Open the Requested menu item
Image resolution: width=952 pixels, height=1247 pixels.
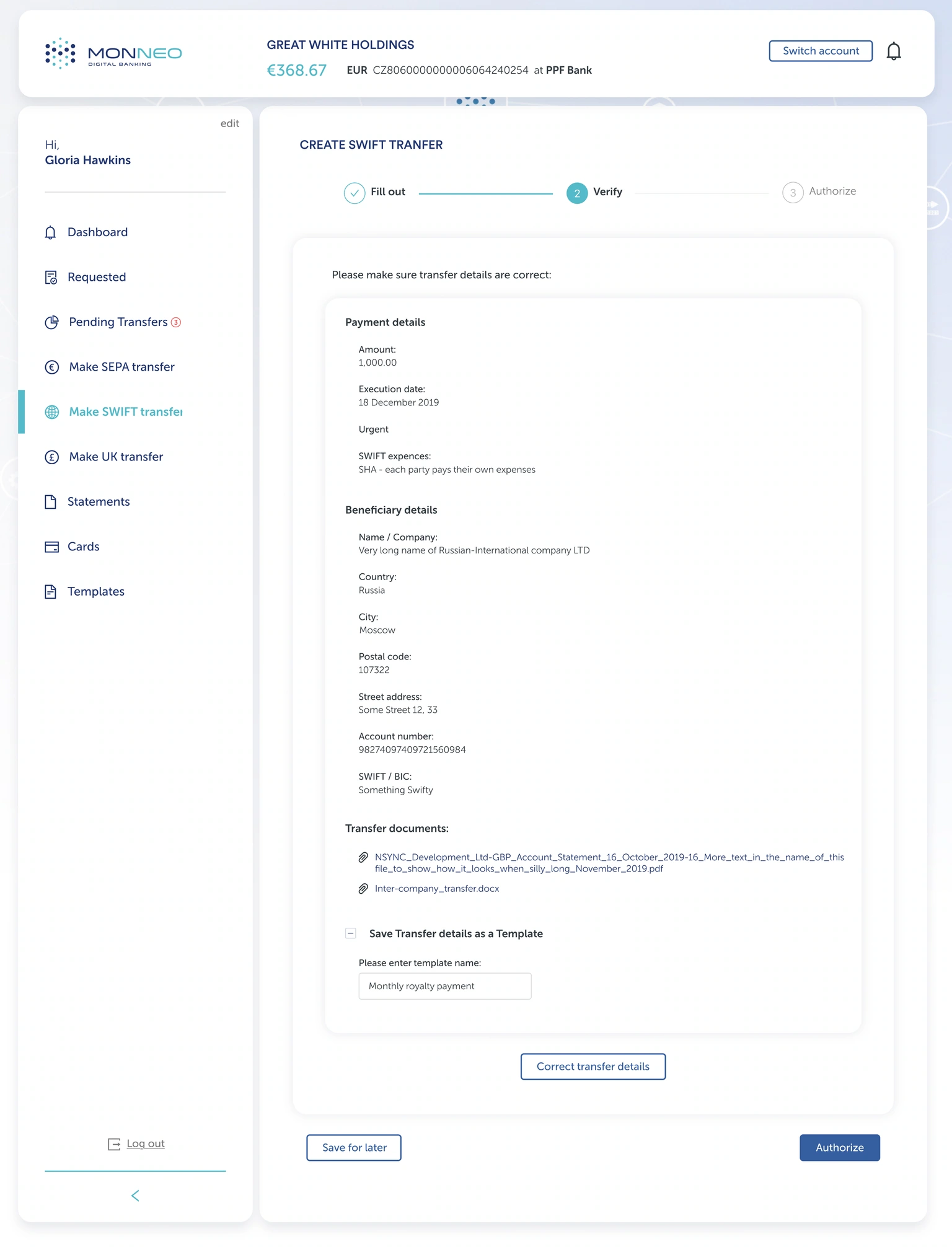[97, 277]
